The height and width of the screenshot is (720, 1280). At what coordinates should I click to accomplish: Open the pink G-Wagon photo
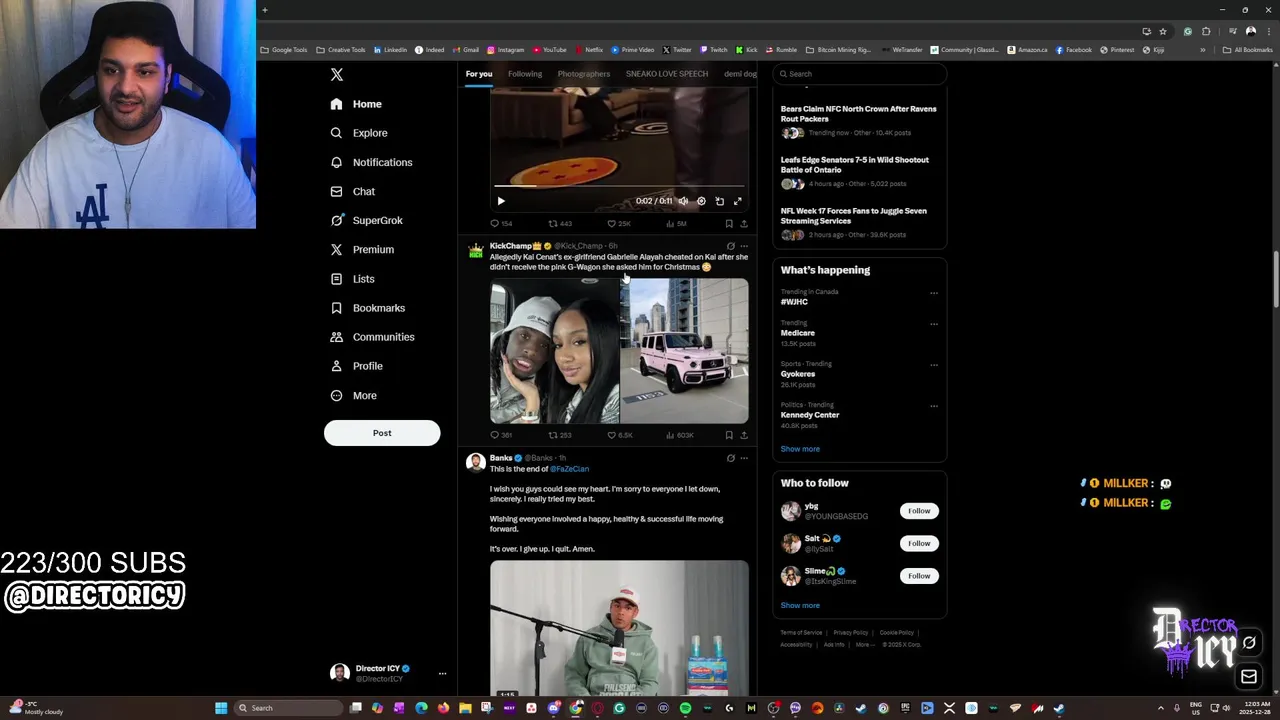[x=684, y=351]
